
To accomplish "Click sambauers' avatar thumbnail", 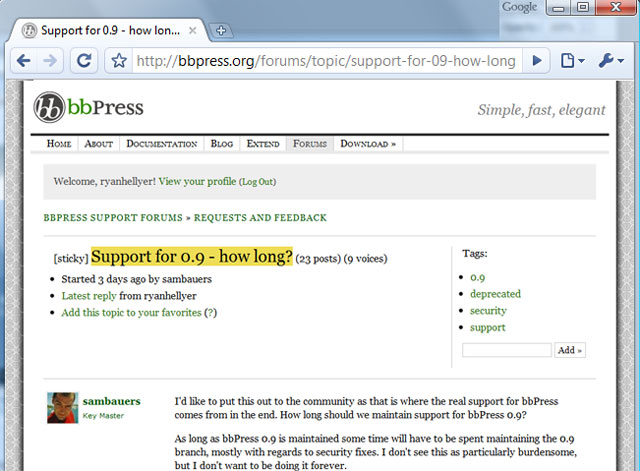I will (x=62, y=407).
